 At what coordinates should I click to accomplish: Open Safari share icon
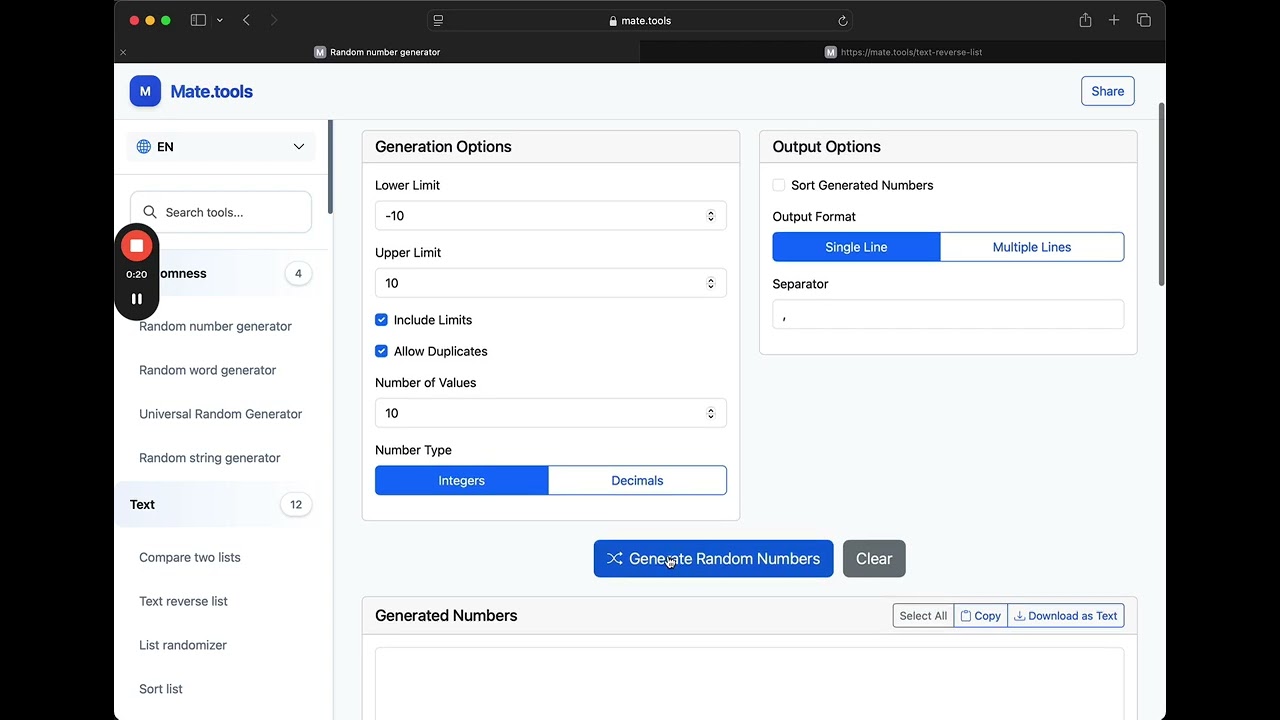pyautogui.click(x=1085, y=20)
